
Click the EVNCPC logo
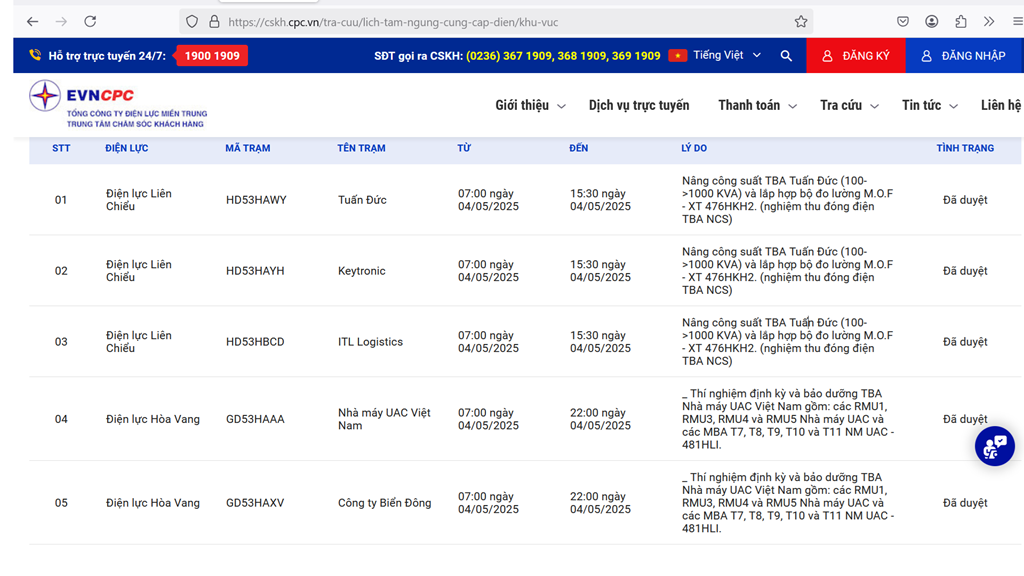(x=117, y=104)
